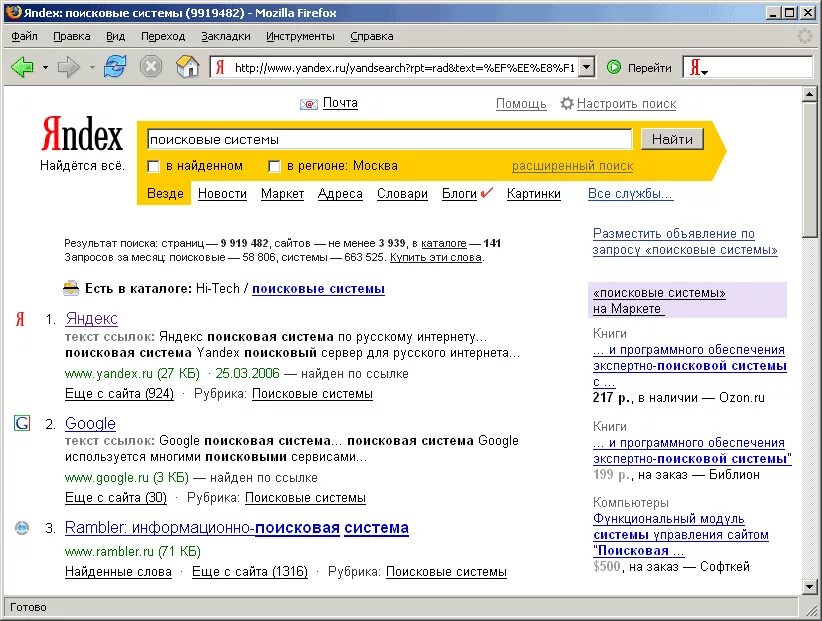This screenshot has width=822, height=621.
Task: Open the 'каталоге' link in results summary
Action: pyautogui.click(x=444, y=243)
